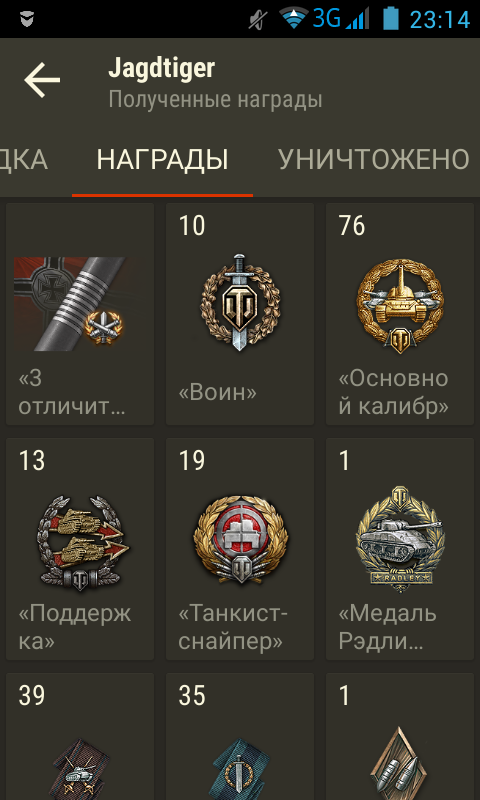Switch to the УНИЧТОЖЕНО tab
This screenshot has height=800, width=480.
click(x=373, y=160)
